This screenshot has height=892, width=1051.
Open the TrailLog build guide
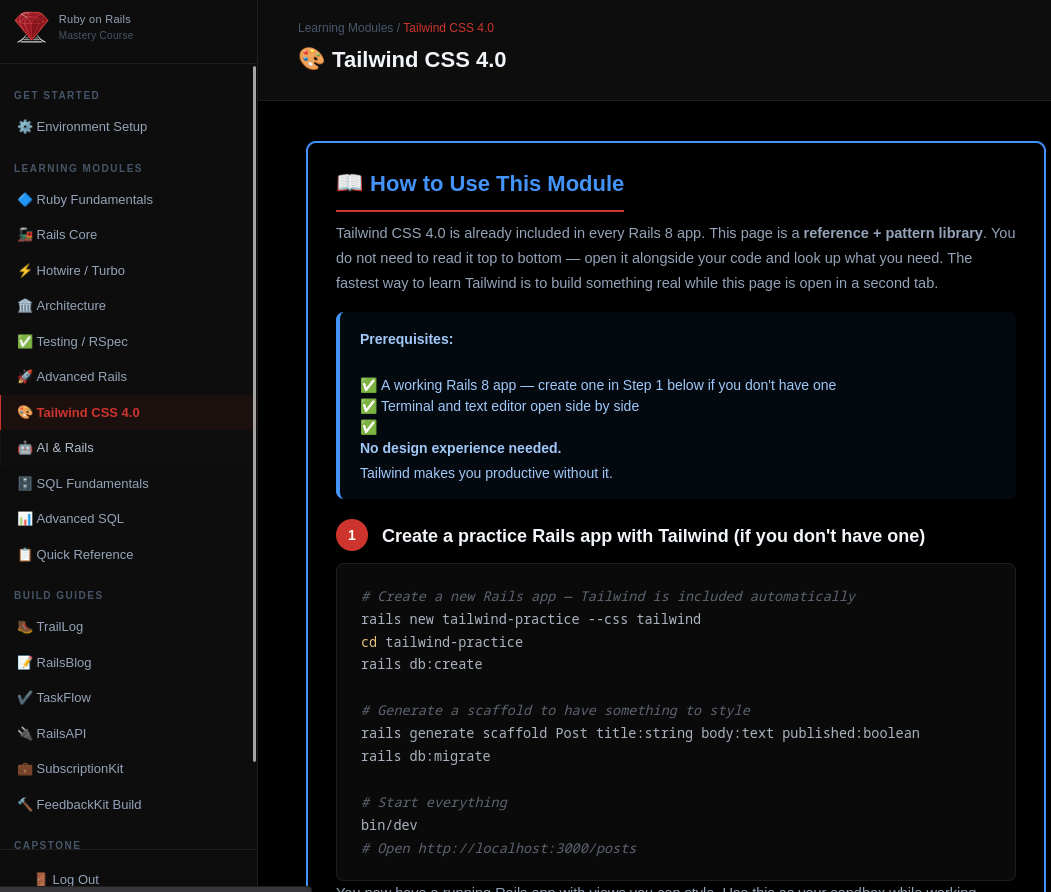tap(127, 627)
